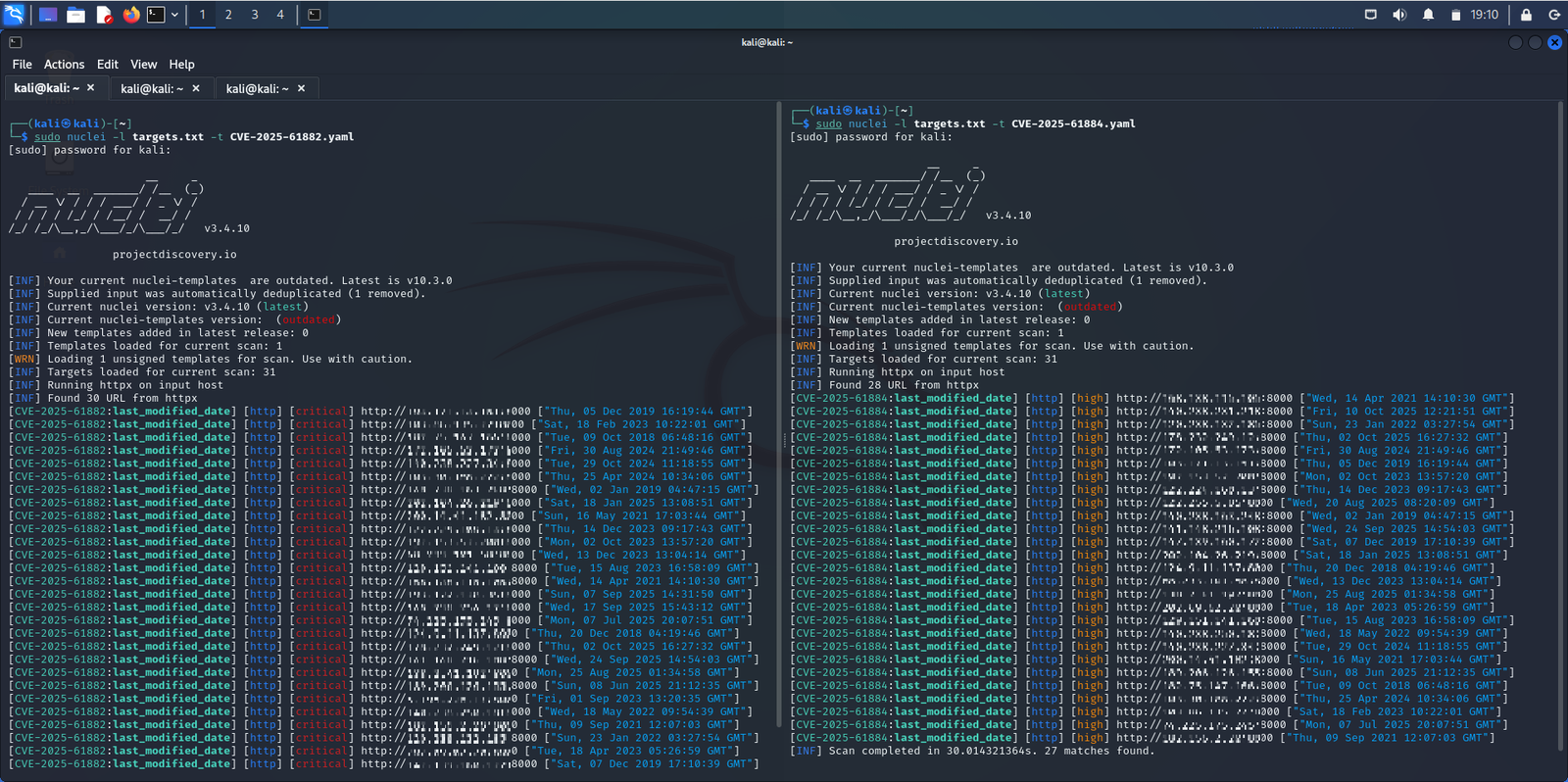Open the notifications bell icon
Viewport: 1568px width, 782px height.
coord(1428,15)
